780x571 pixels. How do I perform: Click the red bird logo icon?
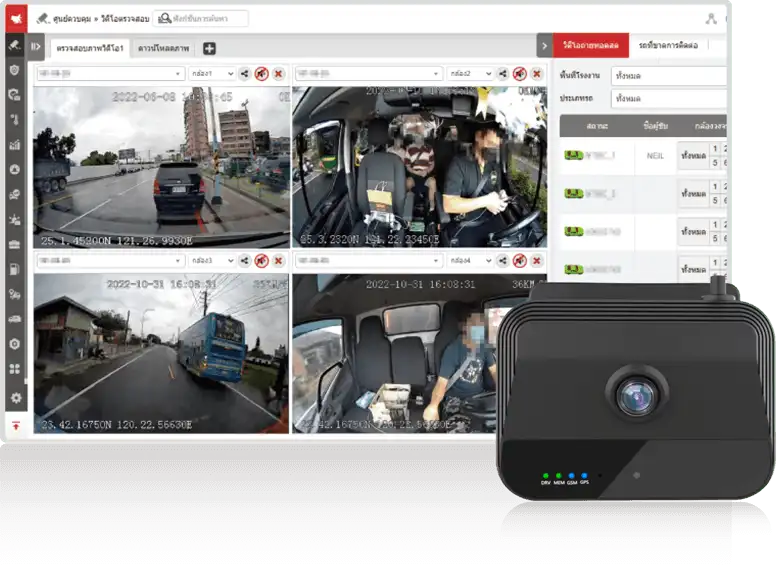coord(16,19)
